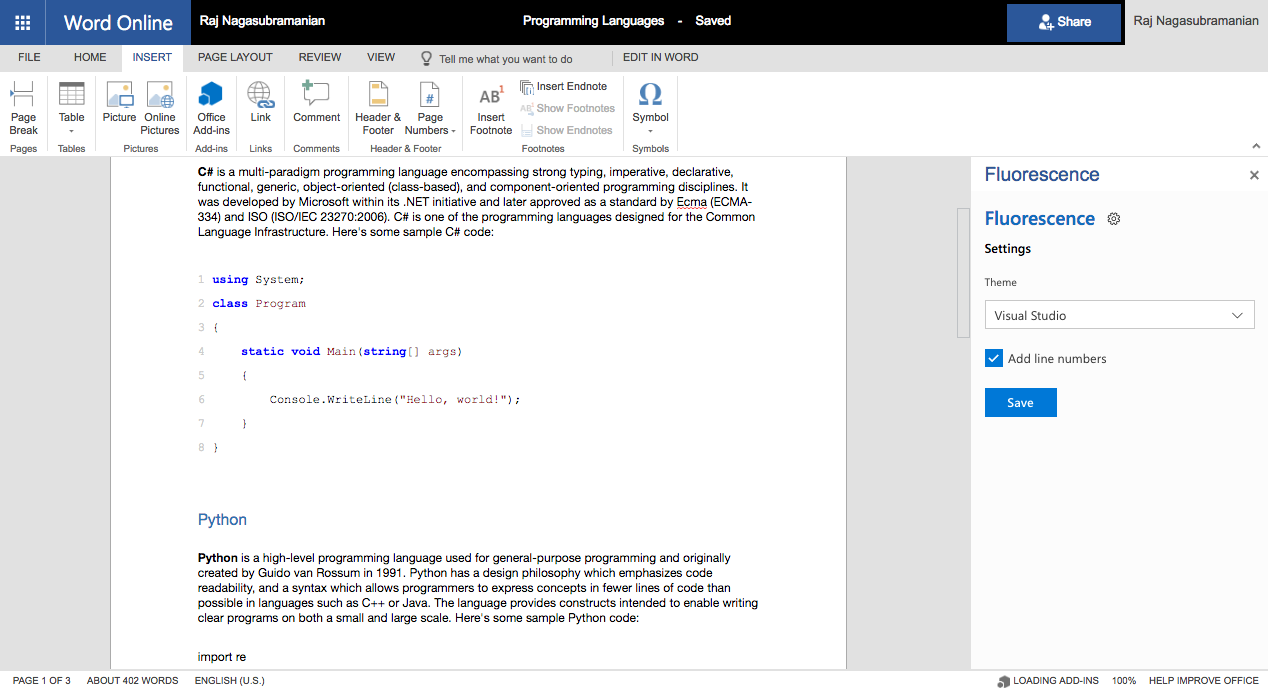Click ENGLISH (U.S.) language indicator
1268x692 pixels.
point(230,680)
